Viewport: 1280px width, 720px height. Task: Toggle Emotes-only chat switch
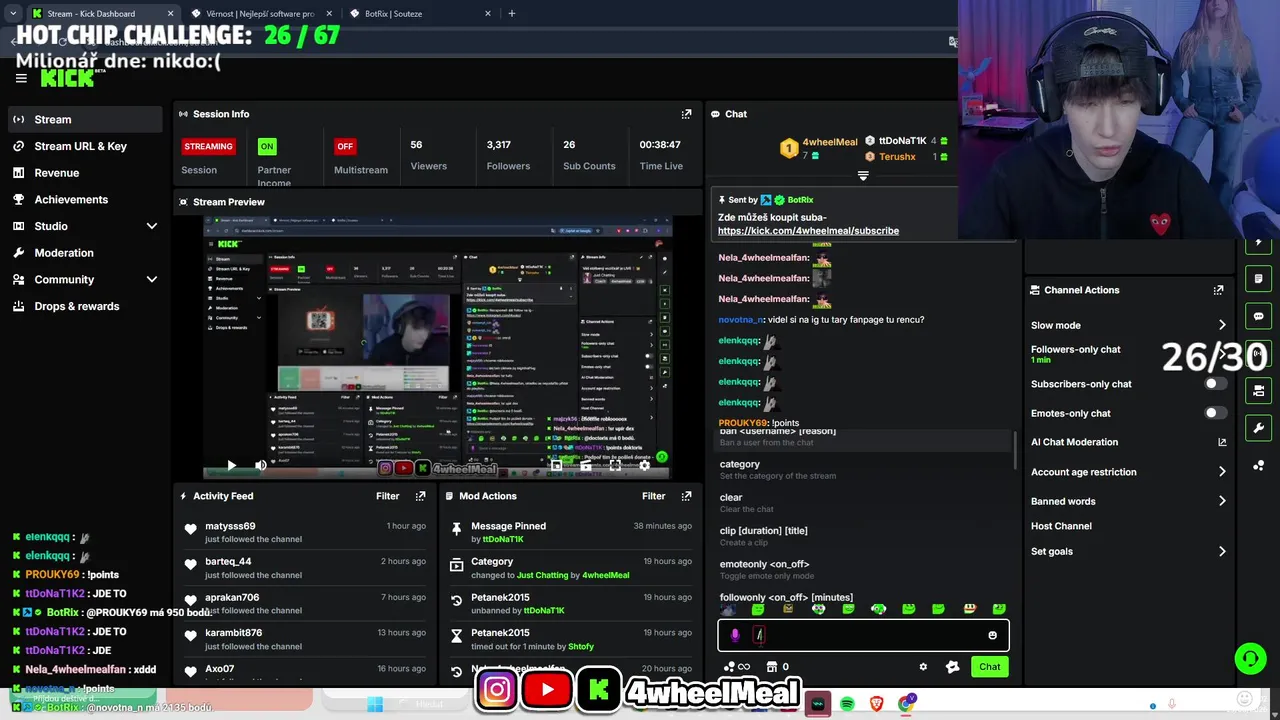pyautogui.click(x=1215, y=413)
